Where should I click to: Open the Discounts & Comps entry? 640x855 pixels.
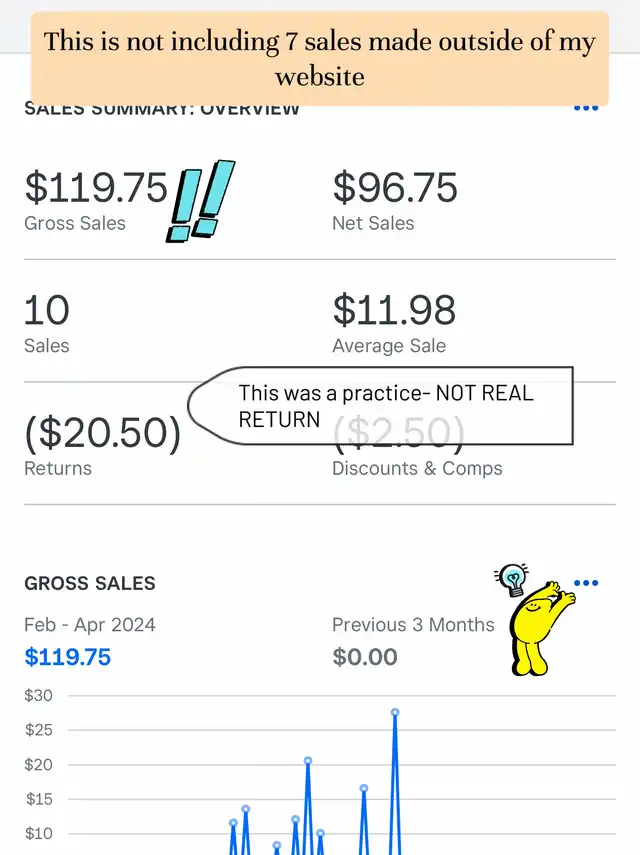(x=417, y=468)
